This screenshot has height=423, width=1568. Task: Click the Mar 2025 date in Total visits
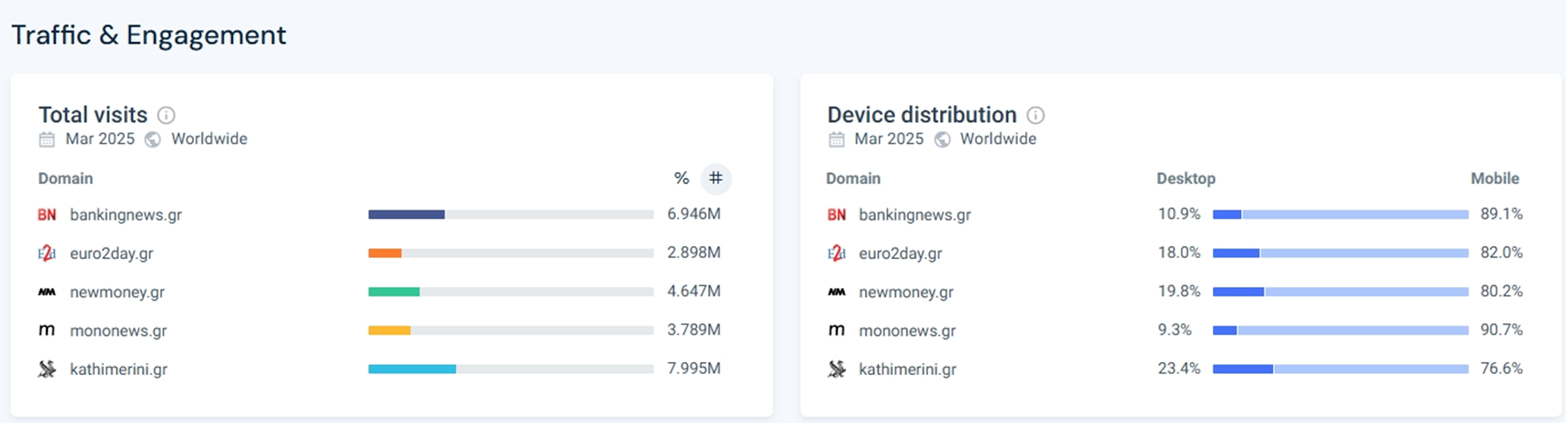100,140
